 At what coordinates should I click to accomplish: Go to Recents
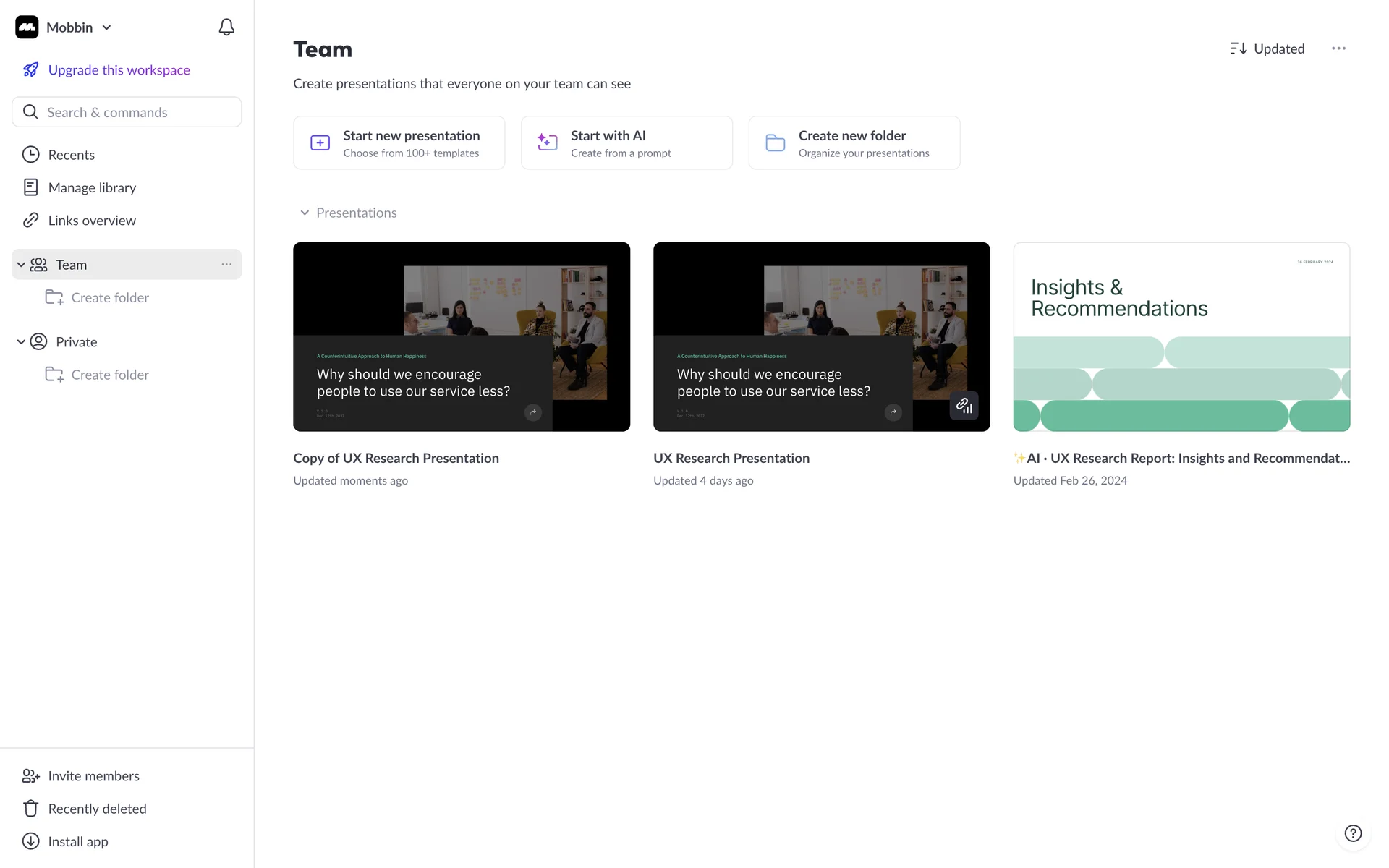71,155
